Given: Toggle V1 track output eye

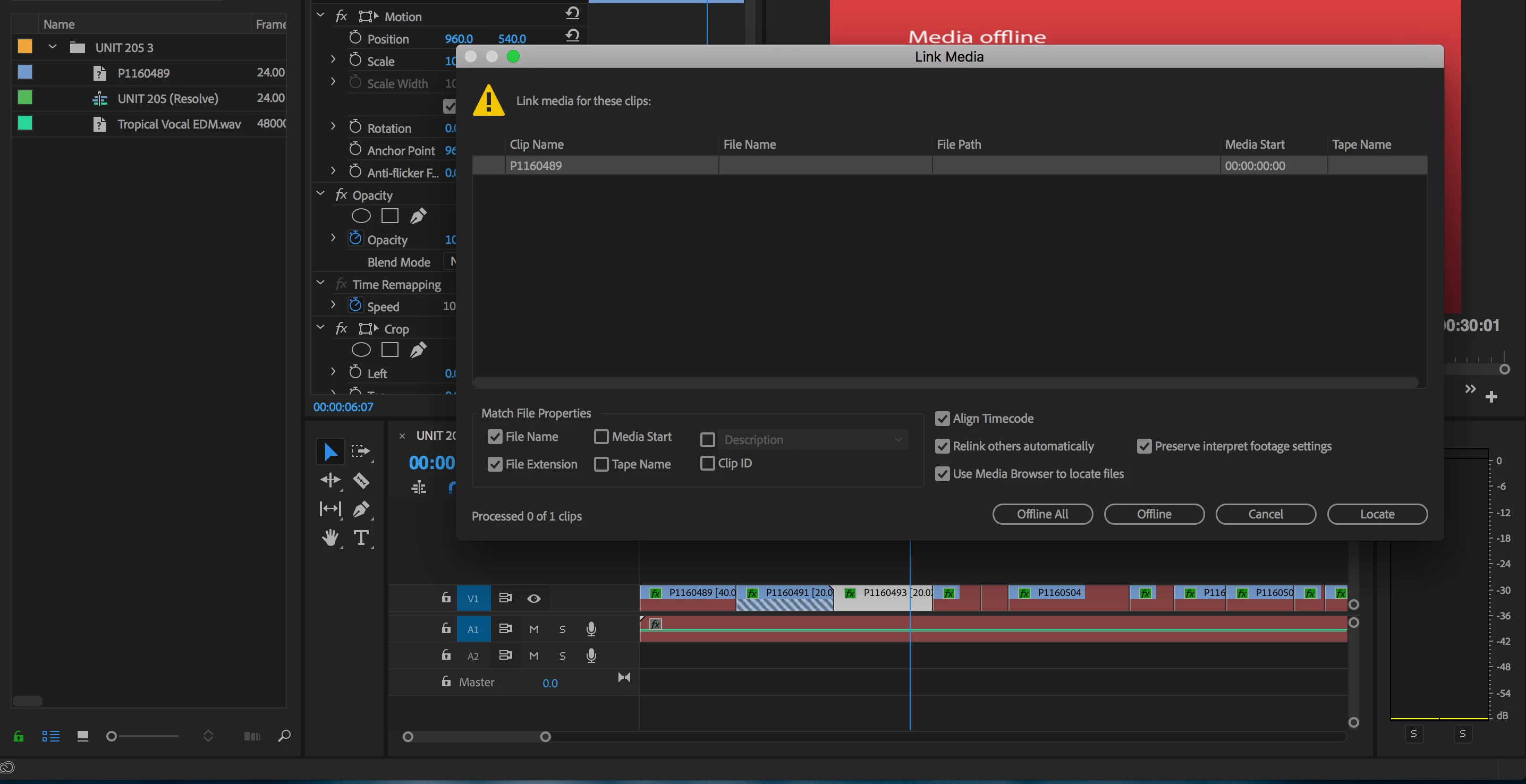Looking at the screenshot, I should tap(533, 599).
